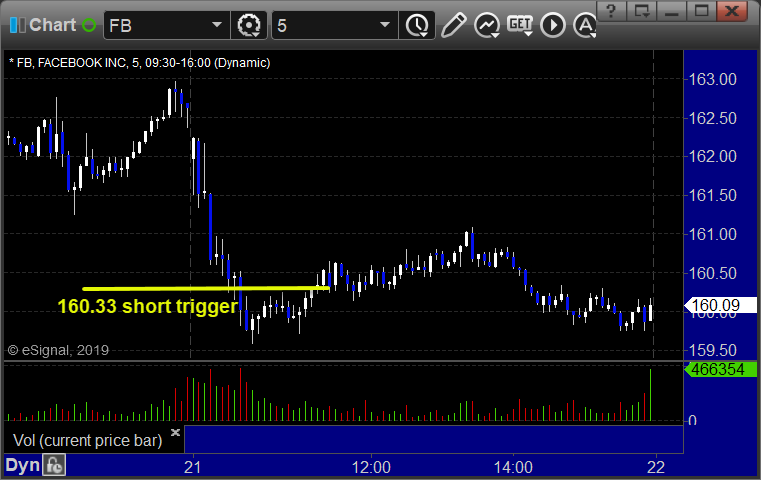This screenshot has height=480, width=761.
Task: Click the 466354 volume value marker
Action: [x=720, y=369]
